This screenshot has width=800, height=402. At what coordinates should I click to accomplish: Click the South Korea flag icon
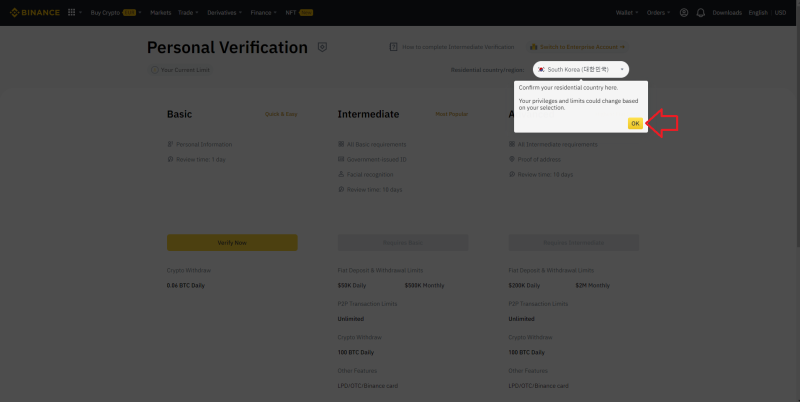[541, 69]
